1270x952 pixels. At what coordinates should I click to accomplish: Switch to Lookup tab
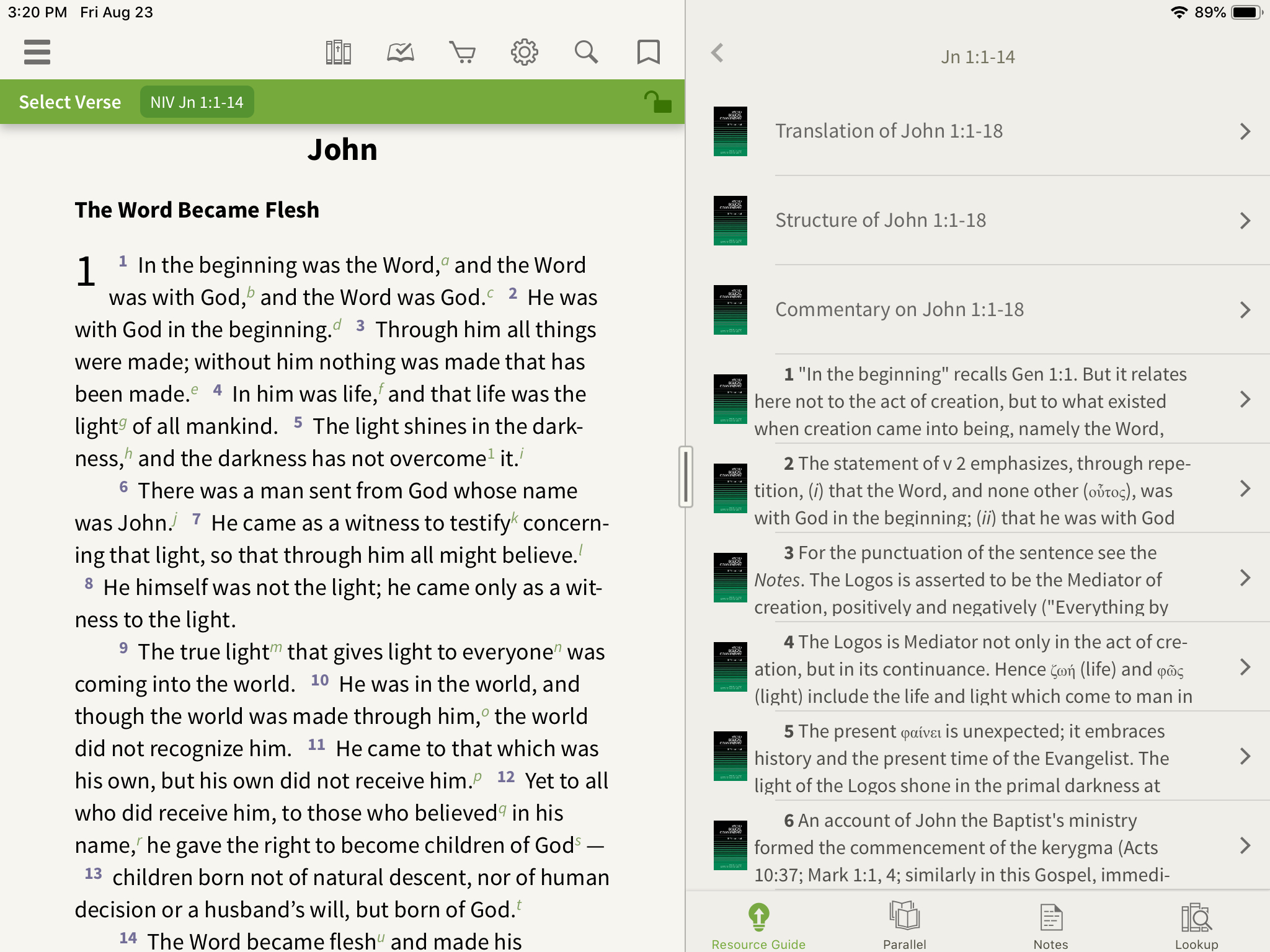[x=1196, y=926]
